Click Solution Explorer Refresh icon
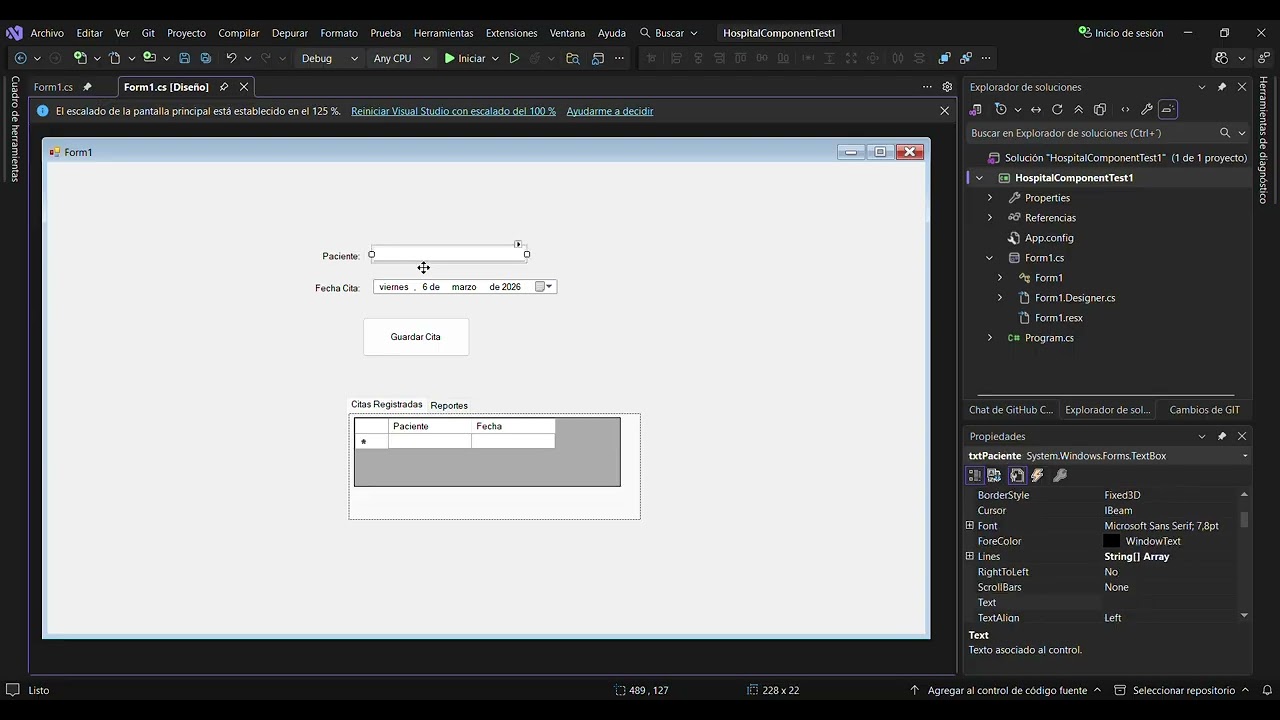Screen dimensions: 1280x720 1057,109
